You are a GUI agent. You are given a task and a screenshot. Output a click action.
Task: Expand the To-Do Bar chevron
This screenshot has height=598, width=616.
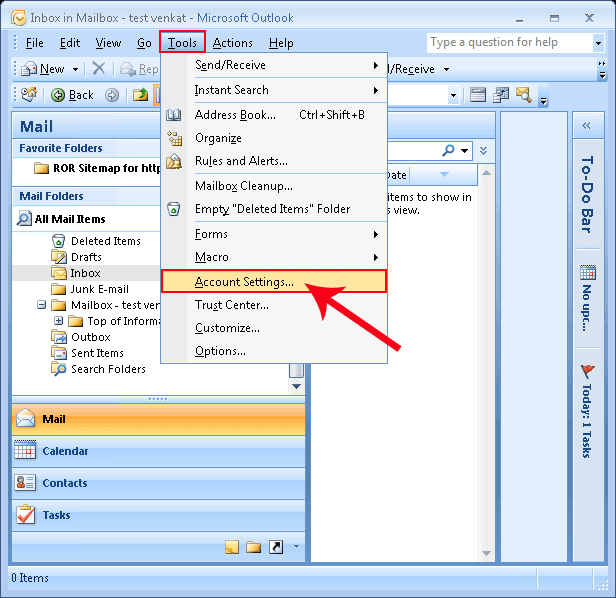pyautogui.click(x=586, y=125)
